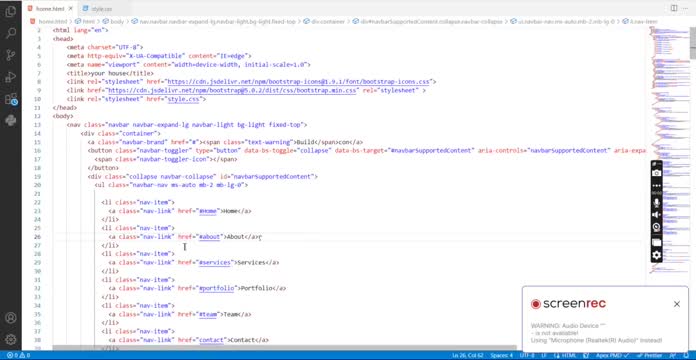Toggle the ScreenRec webcam capture
696x360 pixels.
click(x=656, y=227)
